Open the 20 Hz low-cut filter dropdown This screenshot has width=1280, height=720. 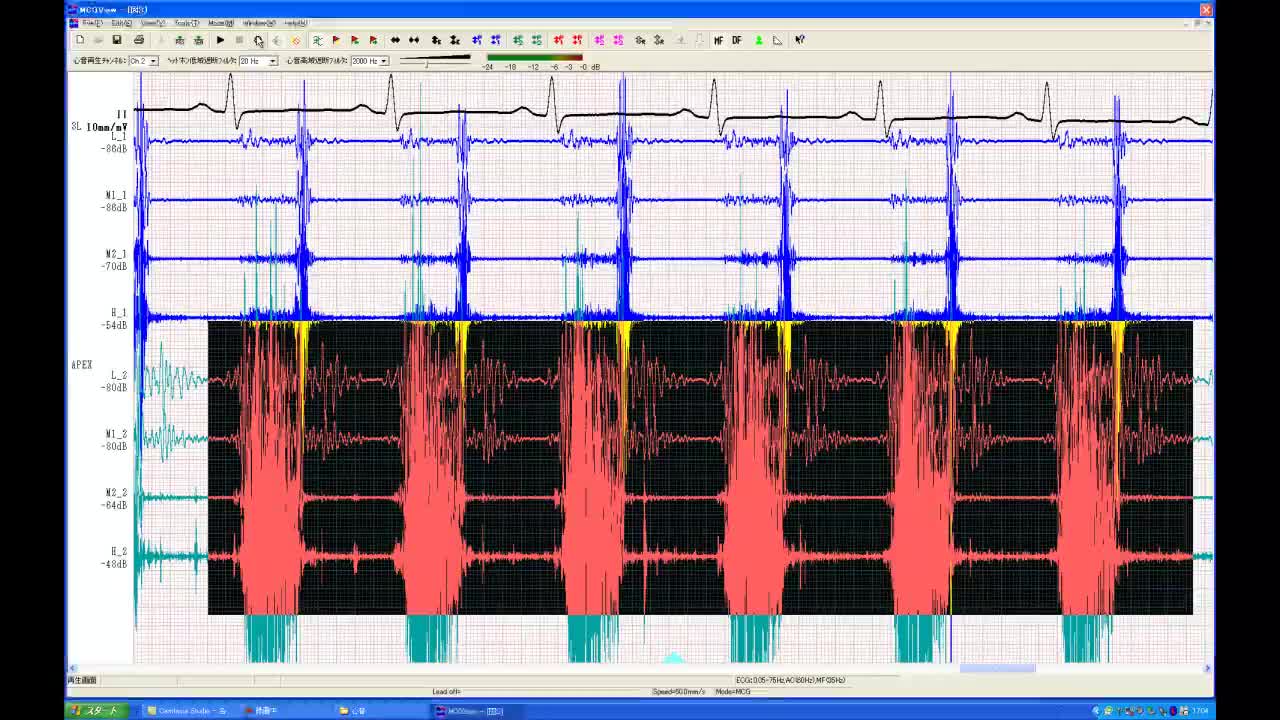(x=272, y=61)
